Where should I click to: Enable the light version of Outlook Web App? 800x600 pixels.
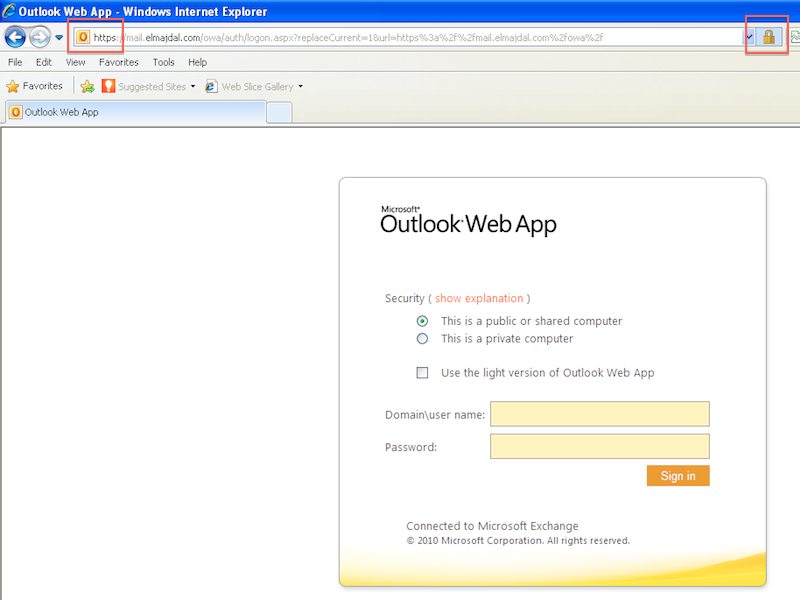[422, 373]
